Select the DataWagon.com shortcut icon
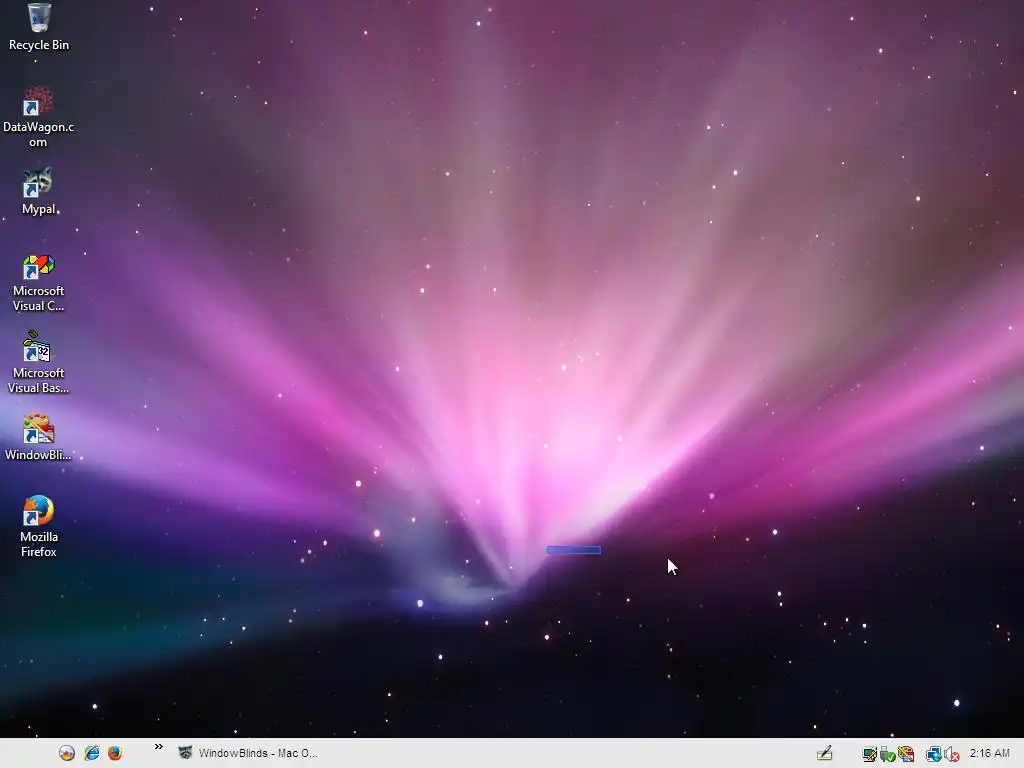The height and width of the screenshot is (768, 1024). click(x=38, y=101)
